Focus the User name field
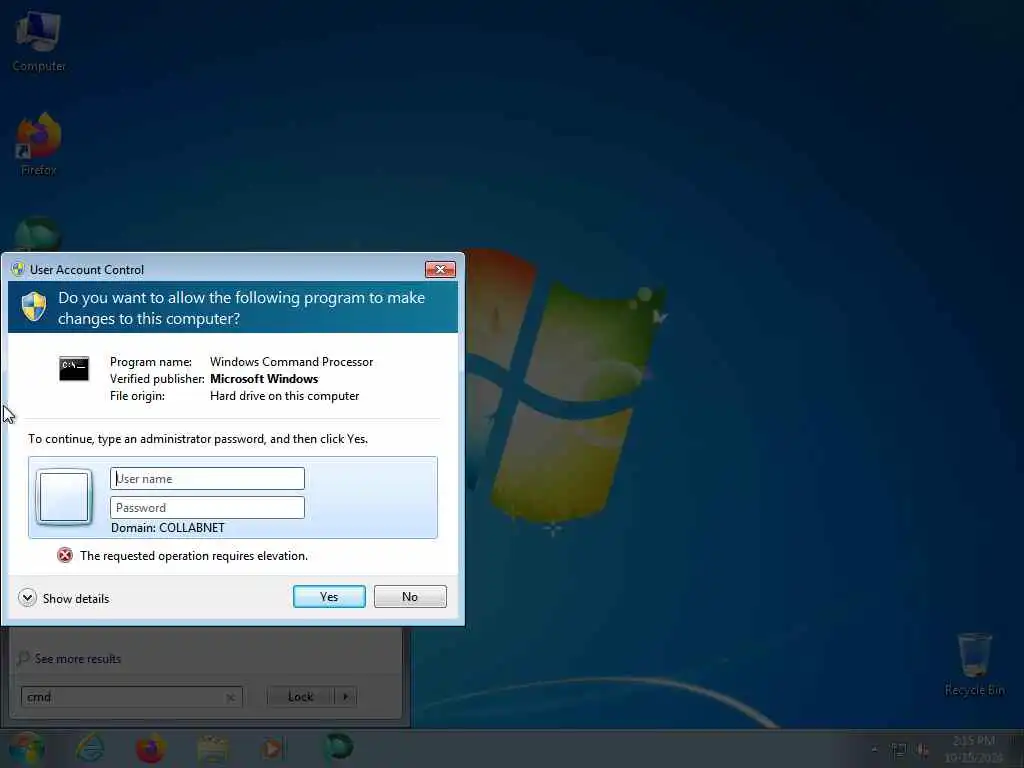The image size is (1024, 768). [x=207, y=479]
